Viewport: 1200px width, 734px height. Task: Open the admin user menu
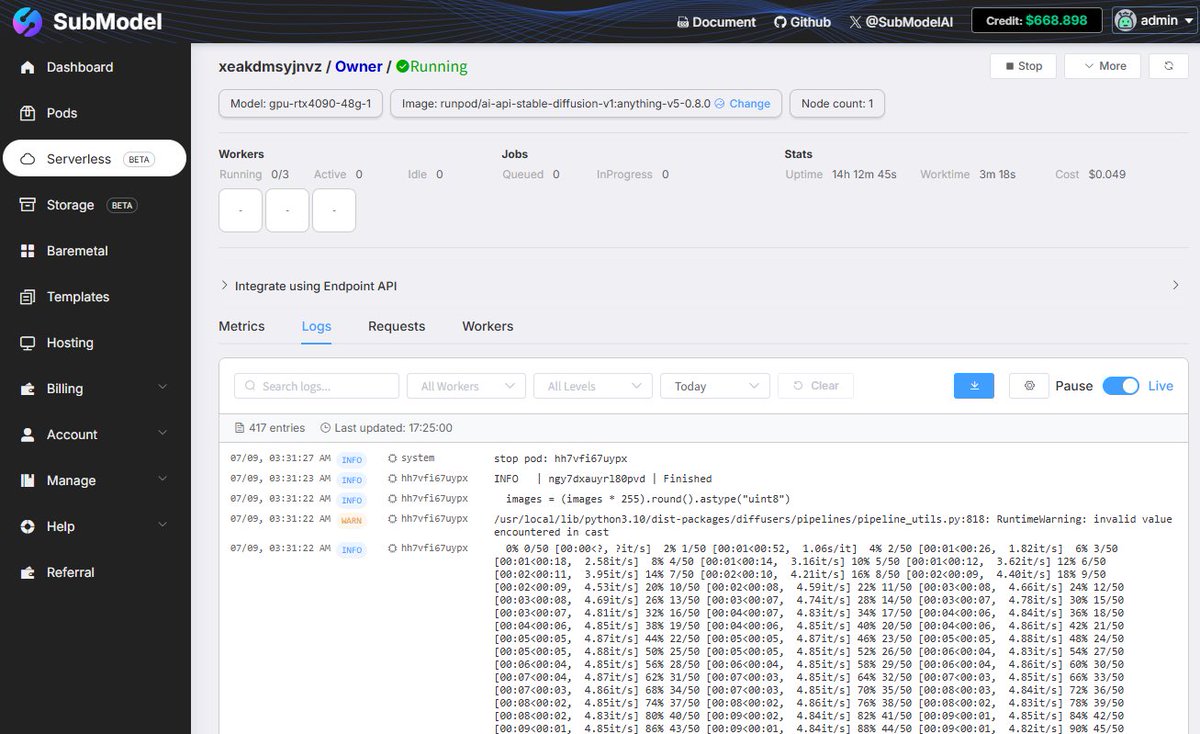1154,20
